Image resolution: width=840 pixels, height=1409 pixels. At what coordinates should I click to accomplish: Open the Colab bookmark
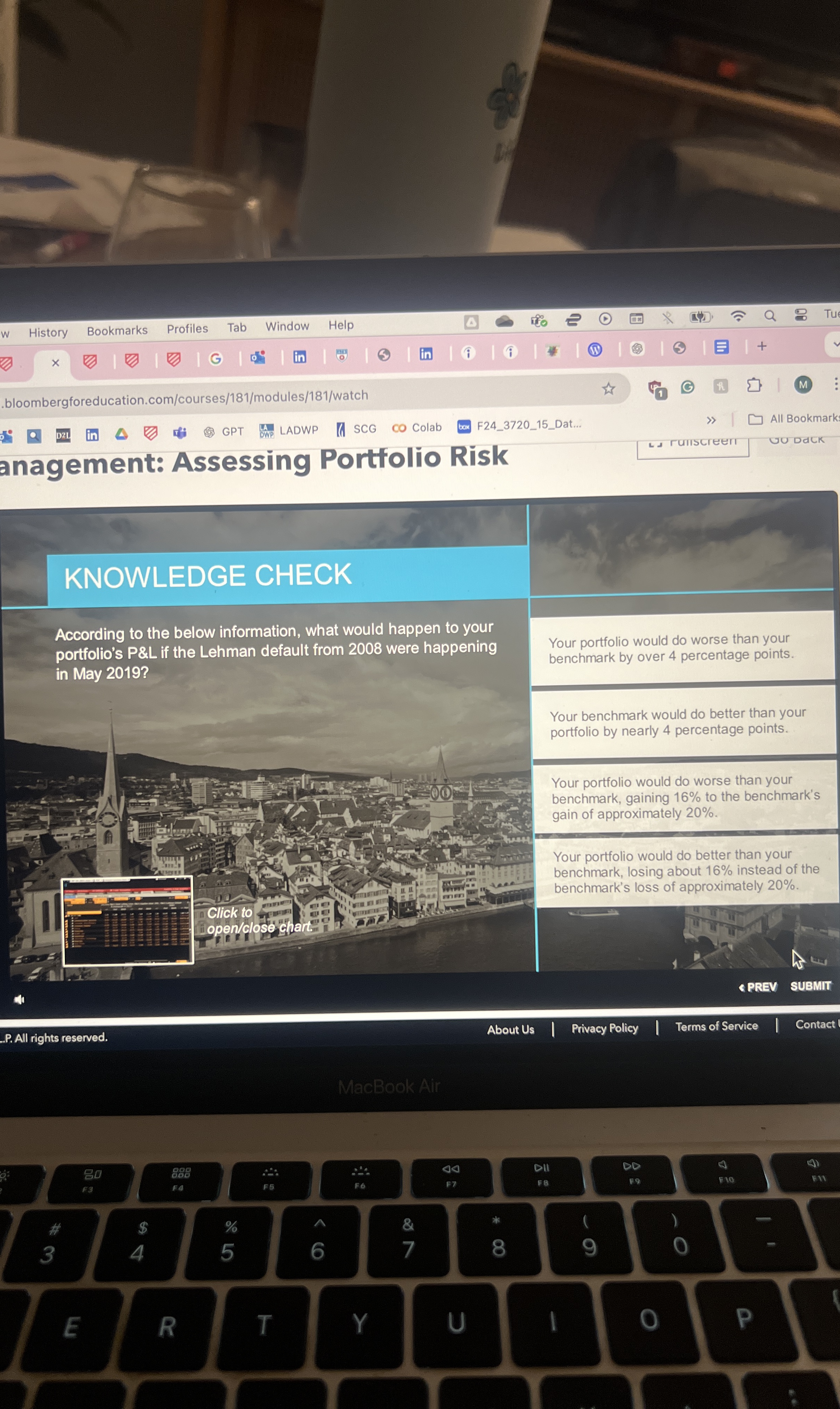(417, 427)
